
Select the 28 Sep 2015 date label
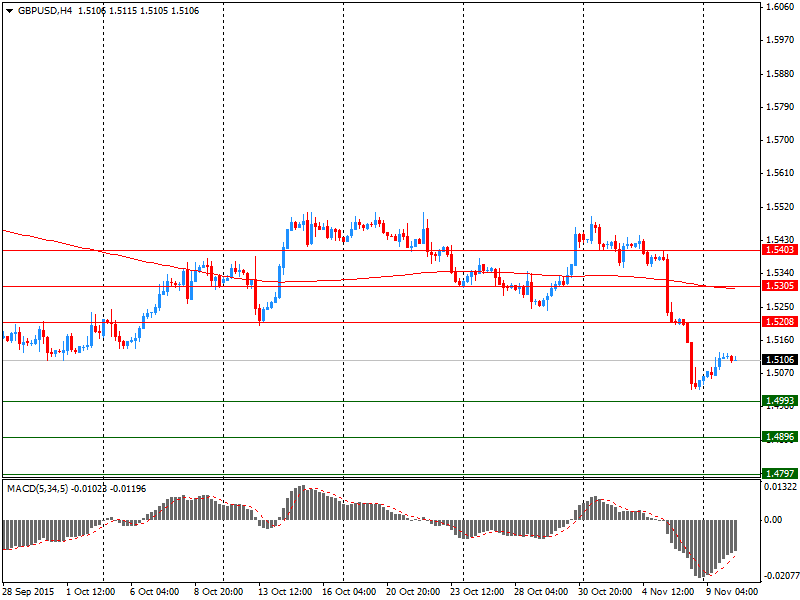29,592
